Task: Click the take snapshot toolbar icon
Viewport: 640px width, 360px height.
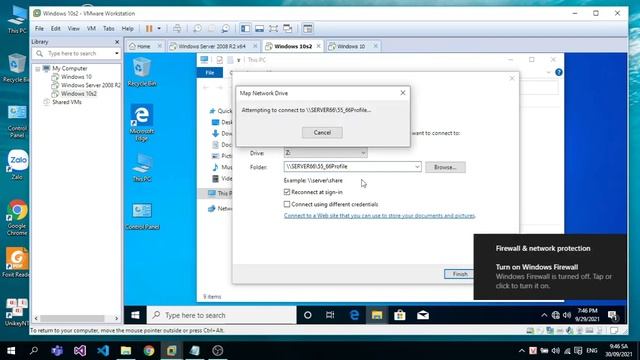Action: tap(197, 29)
